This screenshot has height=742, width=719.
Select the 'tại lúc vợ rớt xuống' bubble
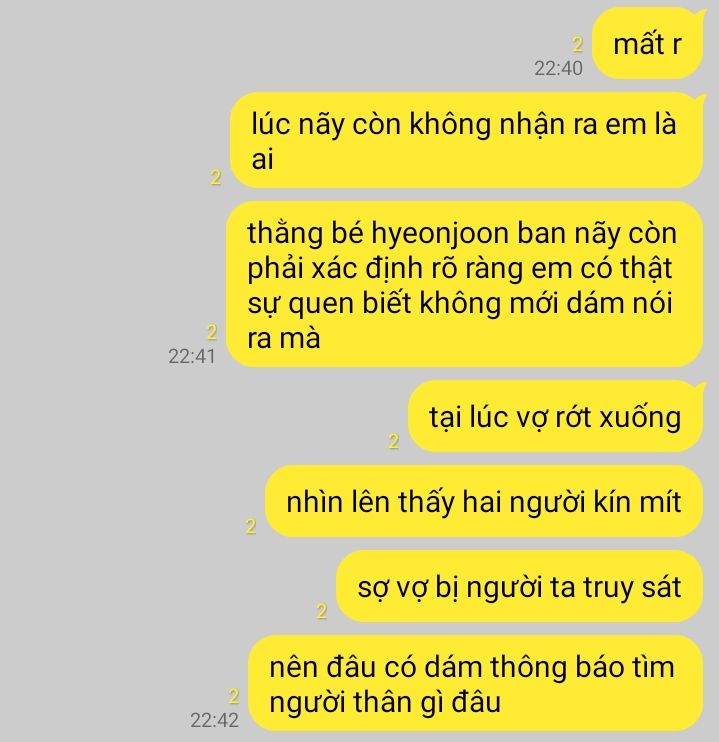pos(556,416)
